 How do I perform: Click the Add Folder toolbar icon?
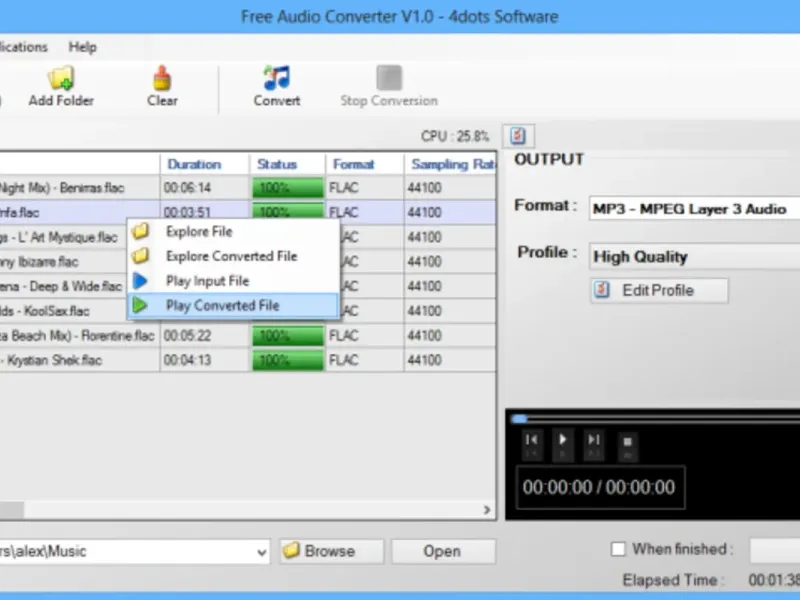click(61, 78)
